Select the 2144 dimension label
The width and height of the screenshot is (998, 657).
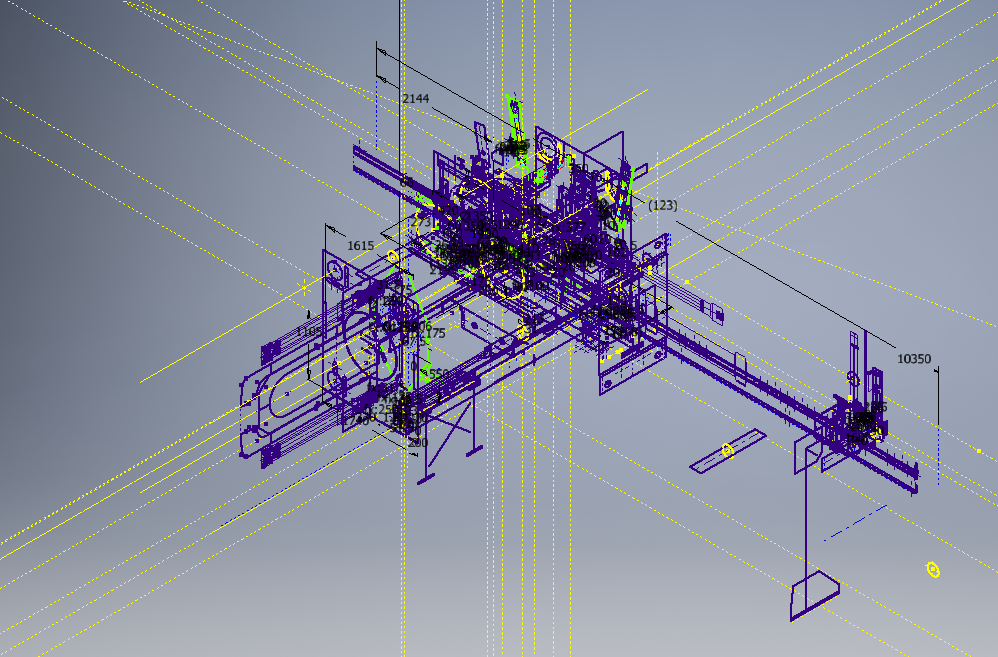point(415,98)
